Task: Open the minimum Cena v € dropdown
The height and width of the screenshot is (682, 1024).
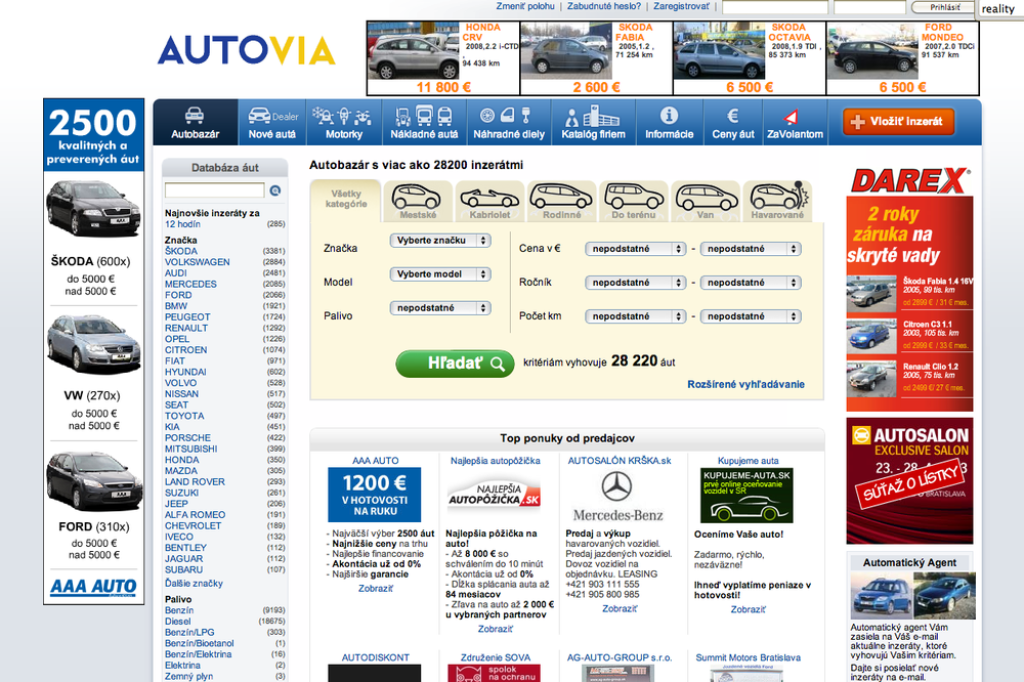Action: (635, 249)
